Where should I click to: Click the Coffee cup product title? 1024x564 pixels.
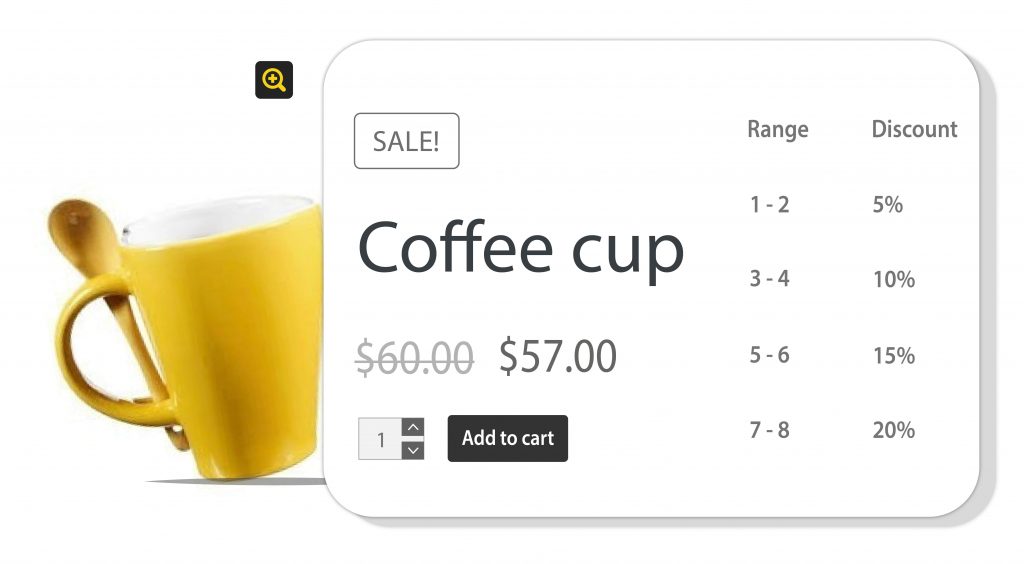point(520,247)
